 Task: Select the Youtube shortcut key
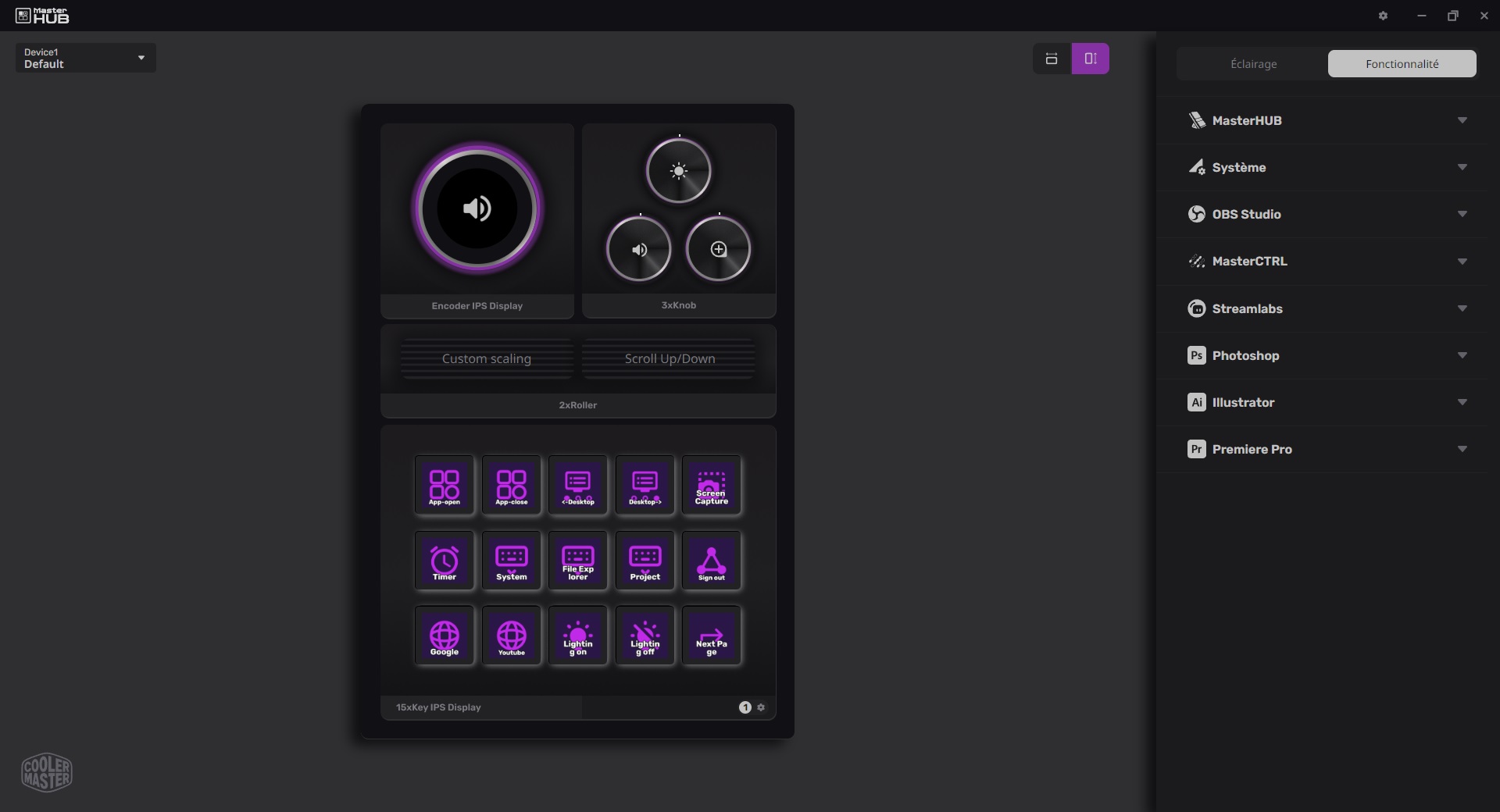point(511,636)
